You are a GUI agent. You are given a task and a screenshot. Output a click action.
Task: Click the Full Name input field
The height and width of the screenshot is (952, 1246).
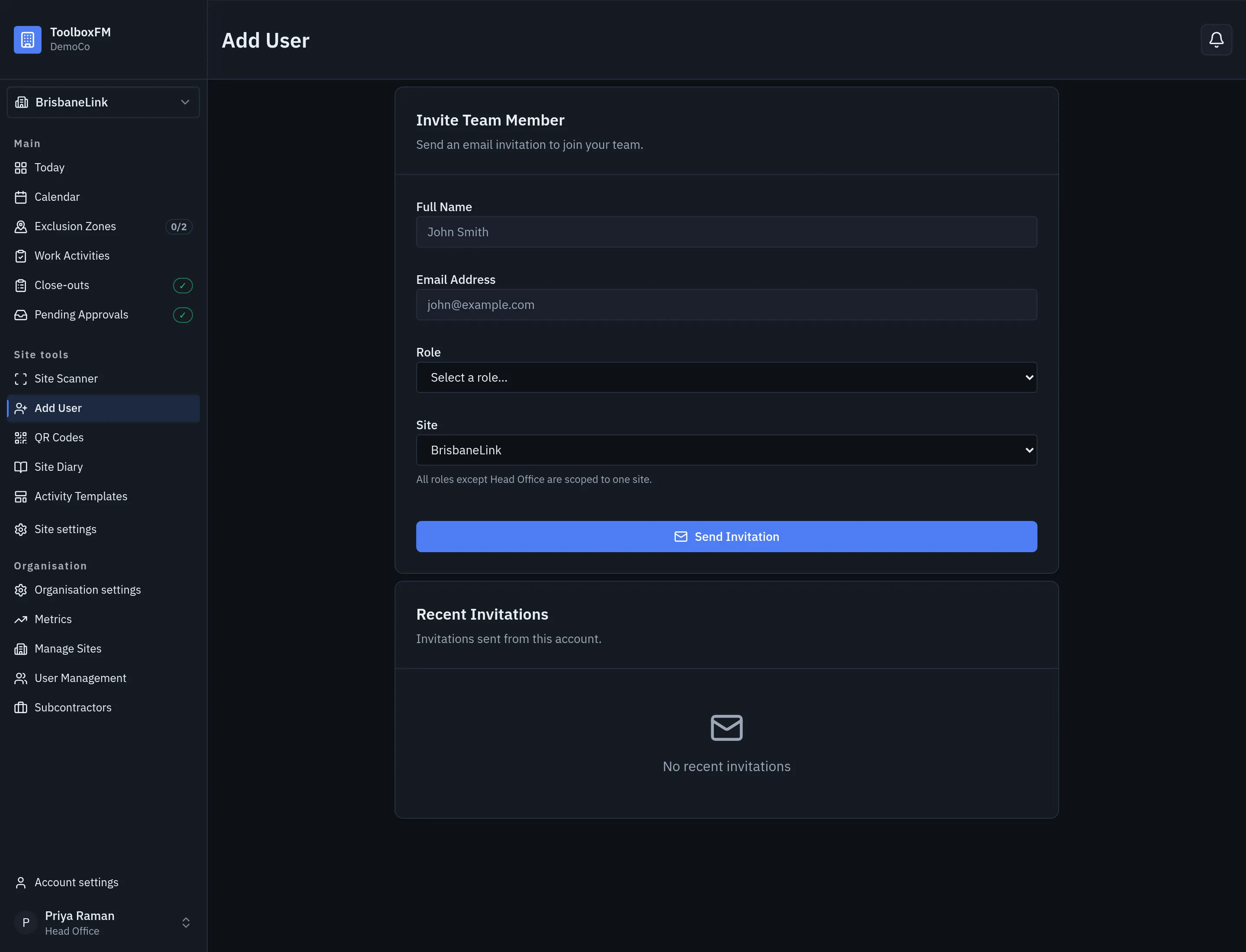click(x=726, y=232)
